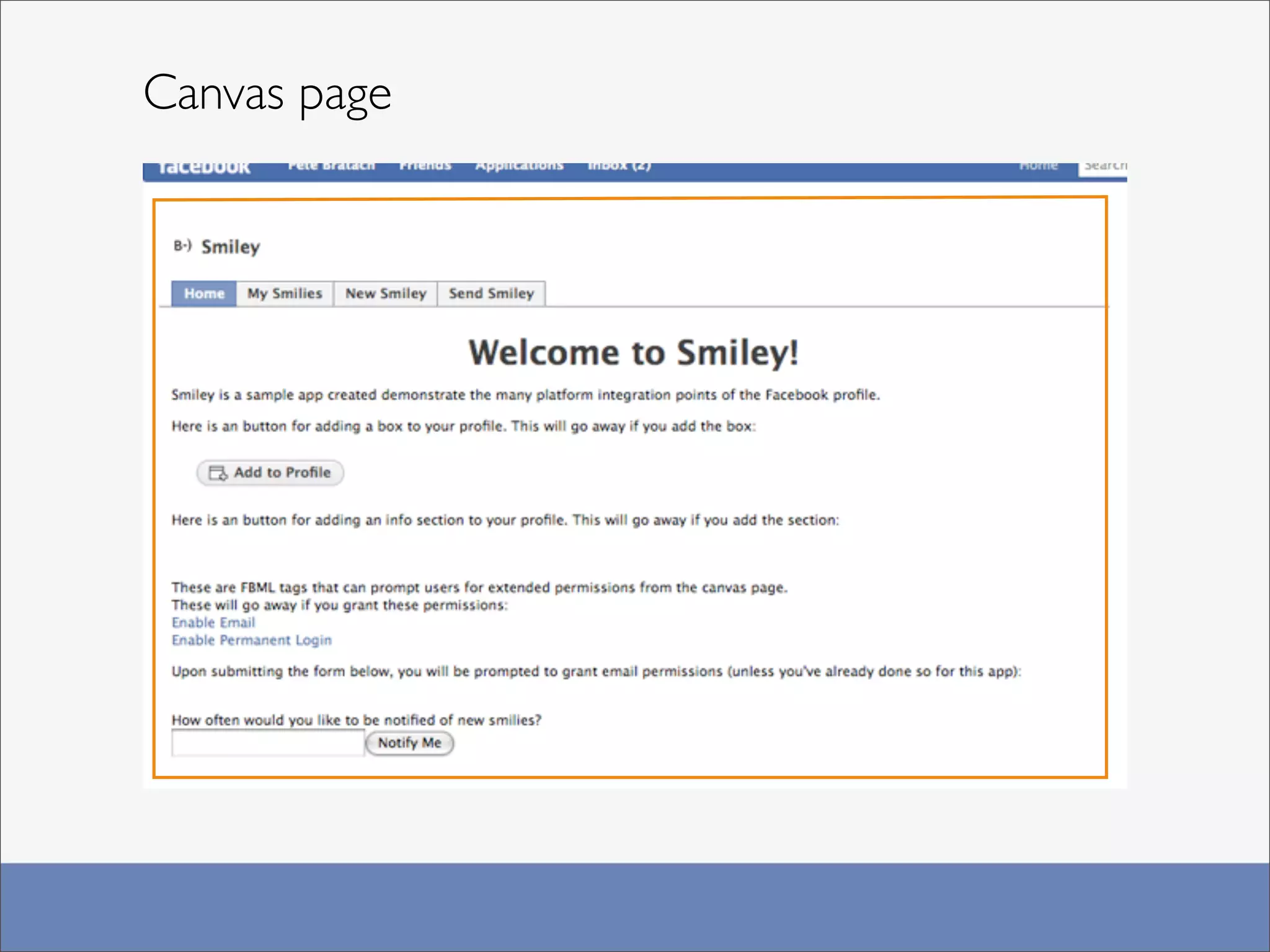Click the Facebook search box

pos(1103,169)
